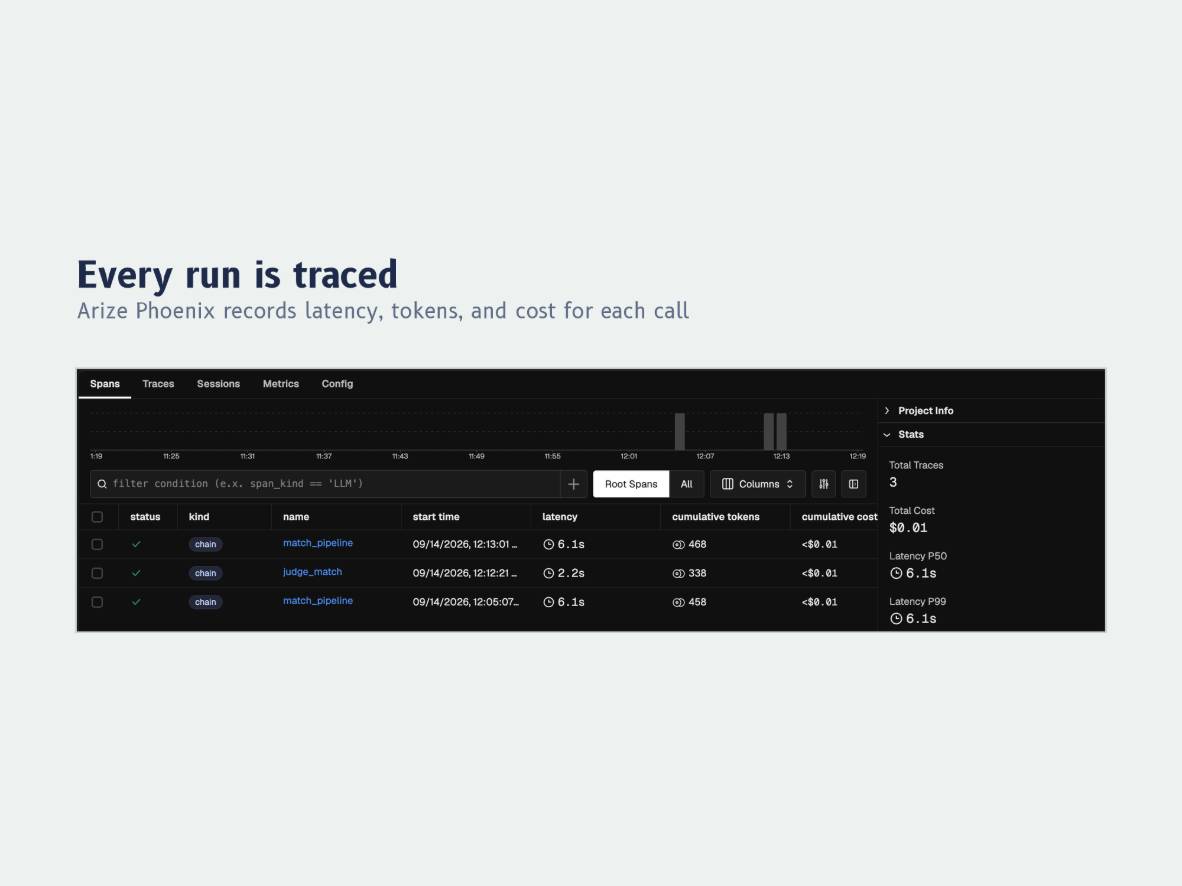The width and height of the screenshot is (1182, 886).
Task: Click the 12:13 label on the timeline axis
Action: tap(782, 456)
